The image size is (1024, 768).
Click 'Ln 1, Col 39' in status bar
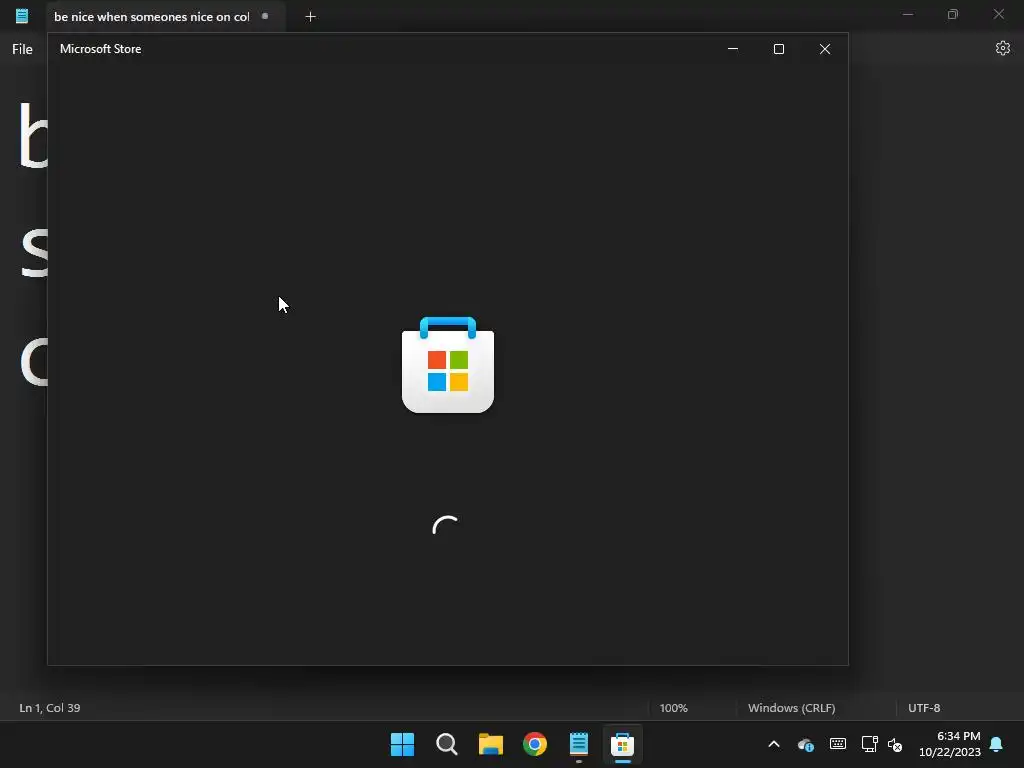click(50, 708)
